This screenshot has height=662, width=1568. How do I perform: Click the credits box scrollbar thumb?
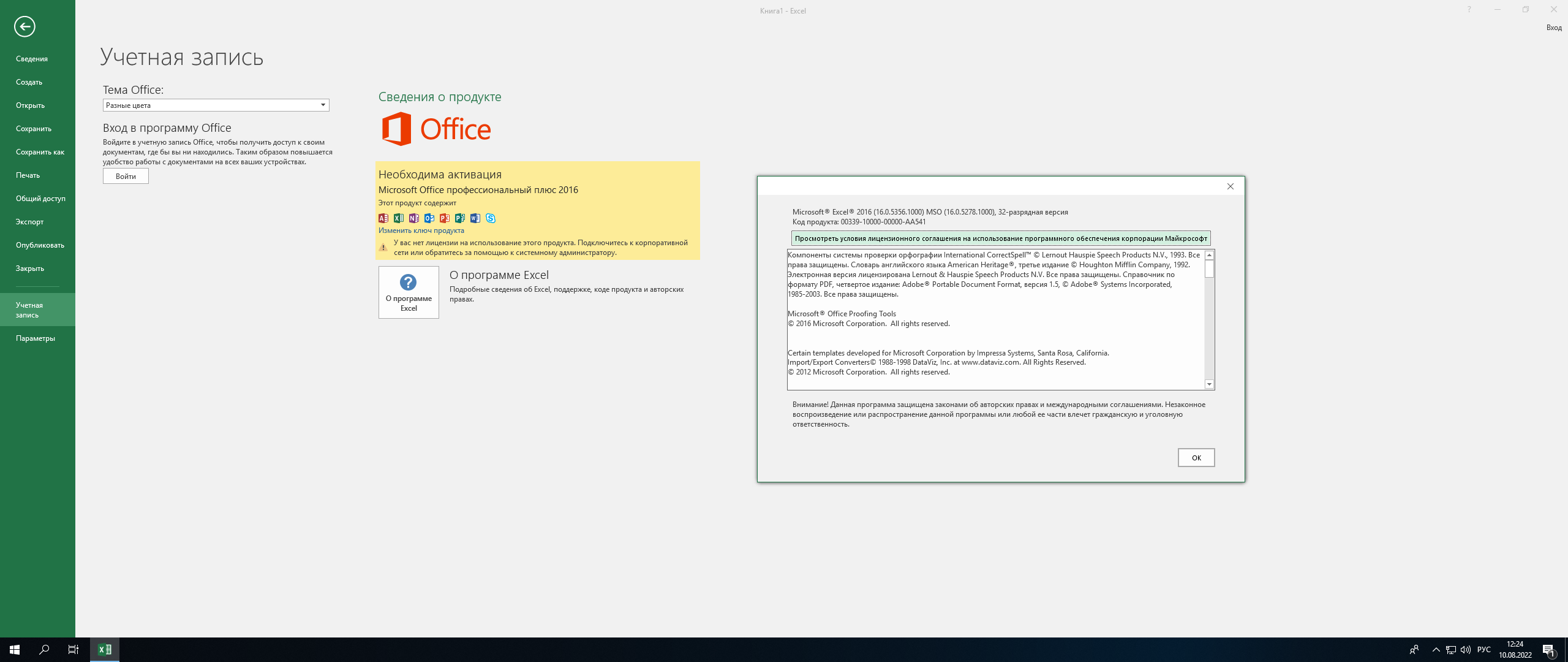click(1209, 268)
